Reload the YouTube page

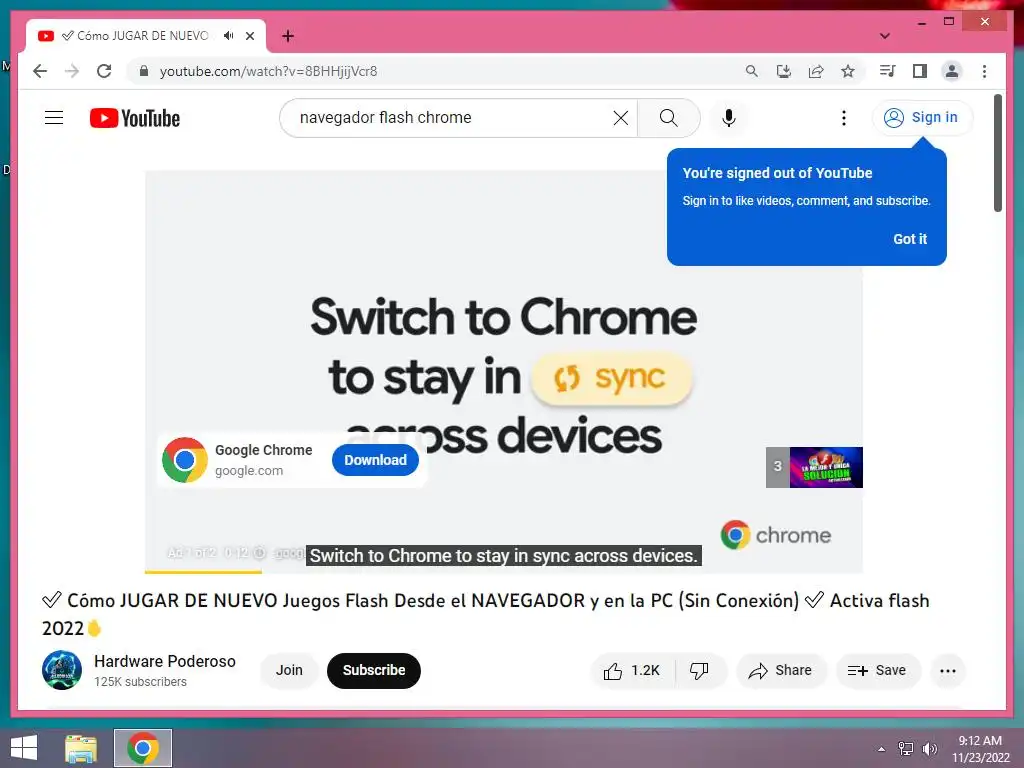point(104,71)
